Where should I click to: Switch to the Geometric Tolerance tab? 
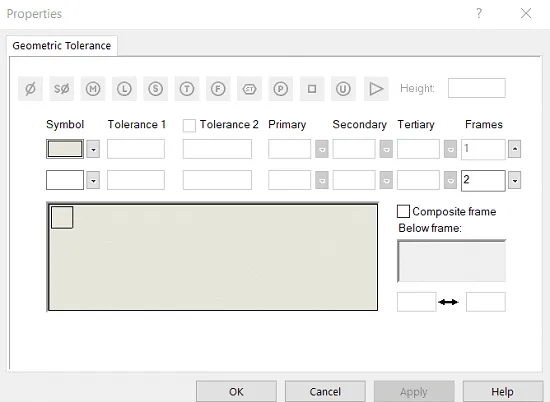tap(62, 46)
